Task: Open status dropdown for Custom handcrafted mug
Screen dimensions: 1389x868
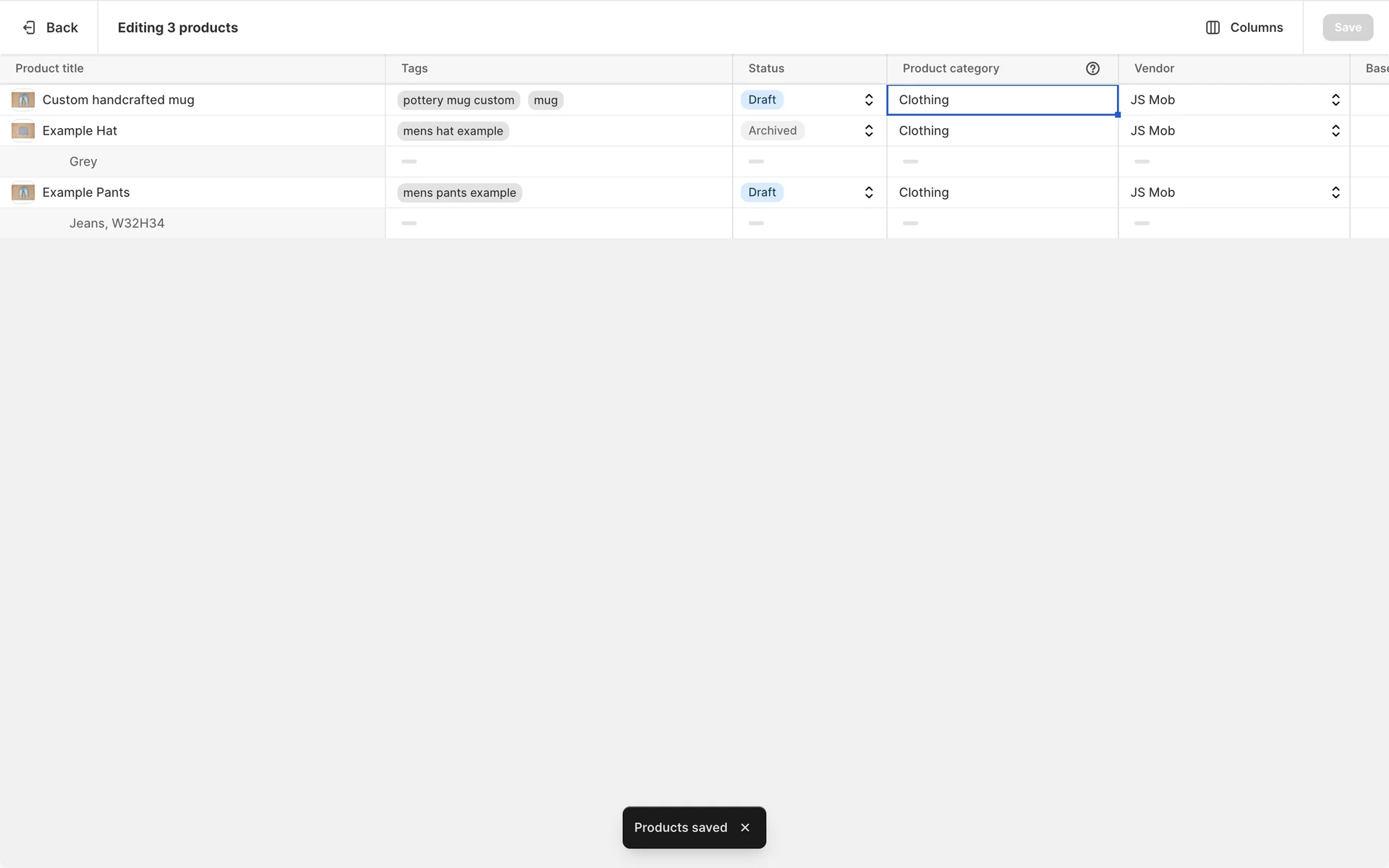Action: pos(868,100)
